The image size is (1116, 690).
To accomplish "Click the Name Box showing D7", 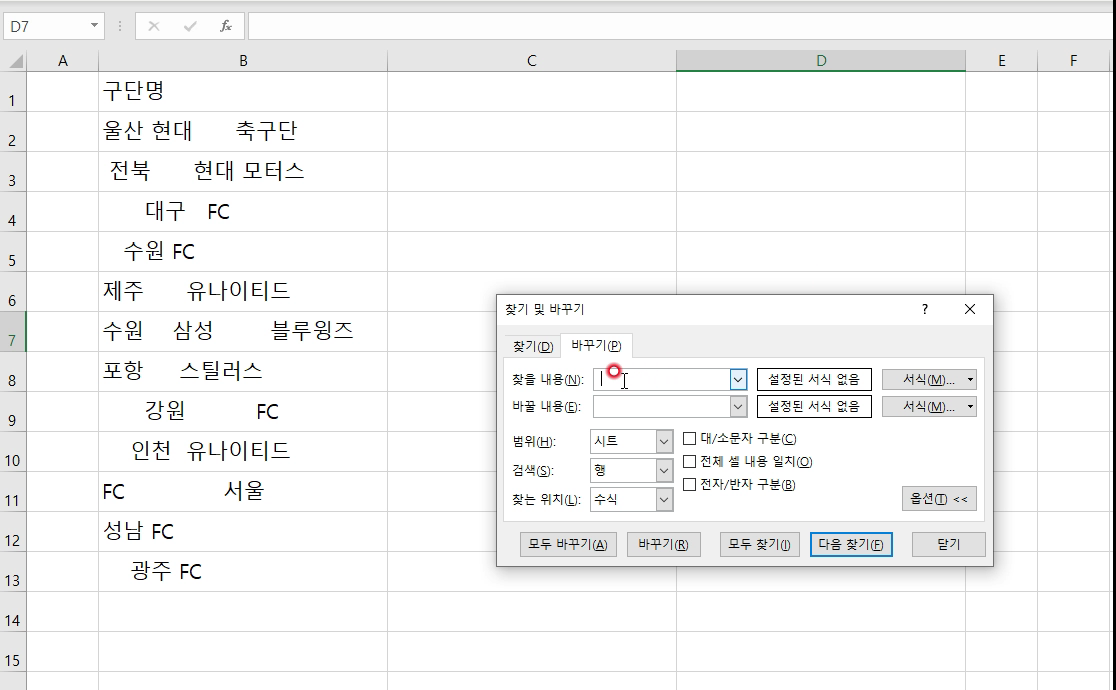I will pyautogui.click(x=47, y=26).
